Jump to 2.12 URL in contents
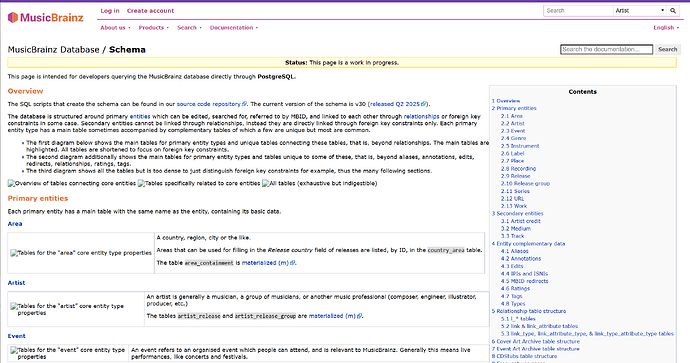 tap(513, 199)
